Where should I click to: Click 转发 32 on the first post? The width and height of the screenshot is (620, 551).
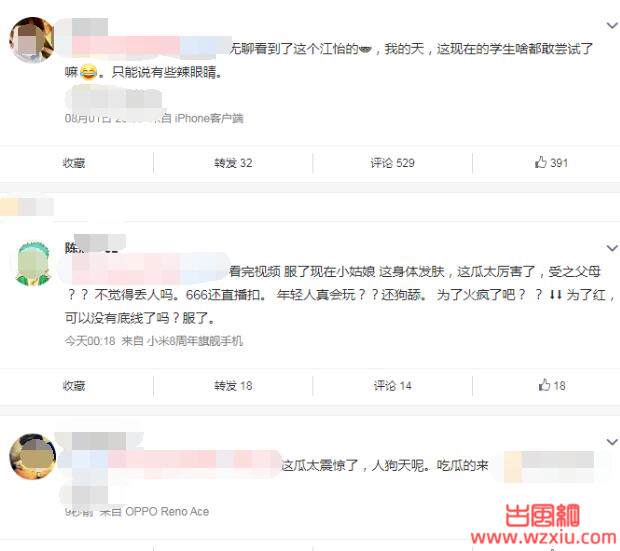pyautogui.click(x=233, y=163)
